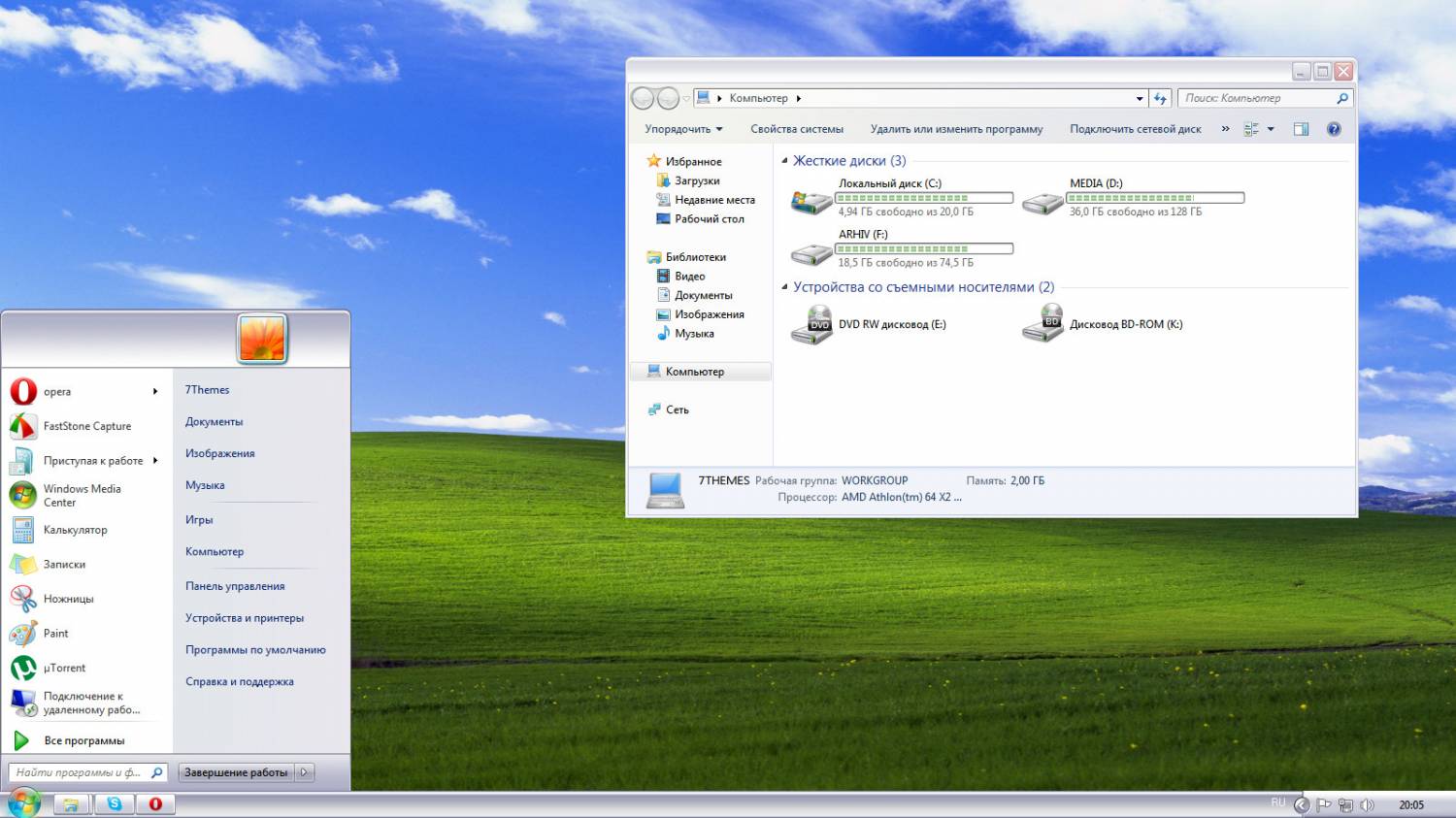This screenshot has height=818, width=1456.
Task: Click the user account picture
Action: tap(262, 338)
